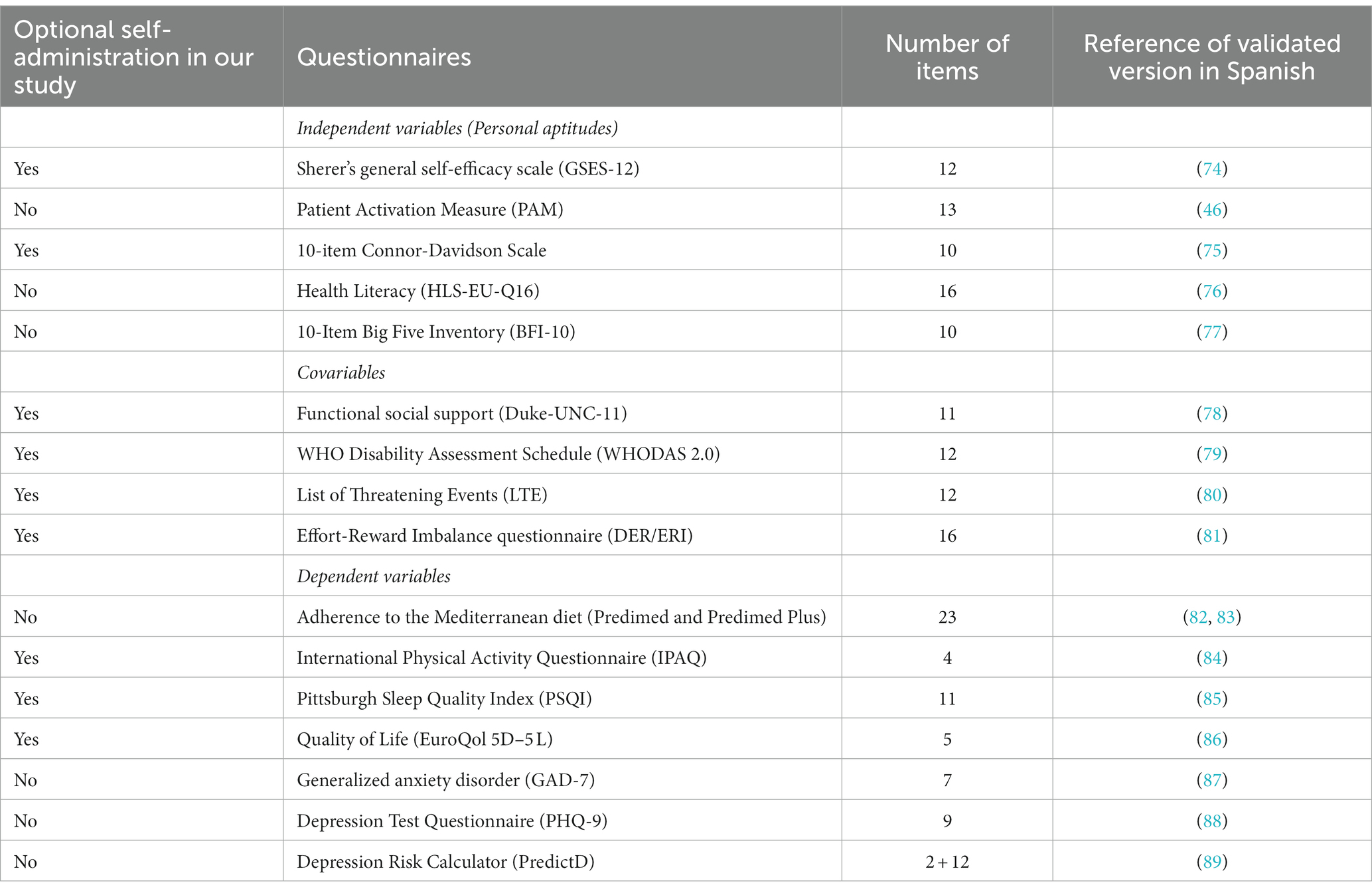Select the Depression Risk Calculator row text

pos(445,862)
